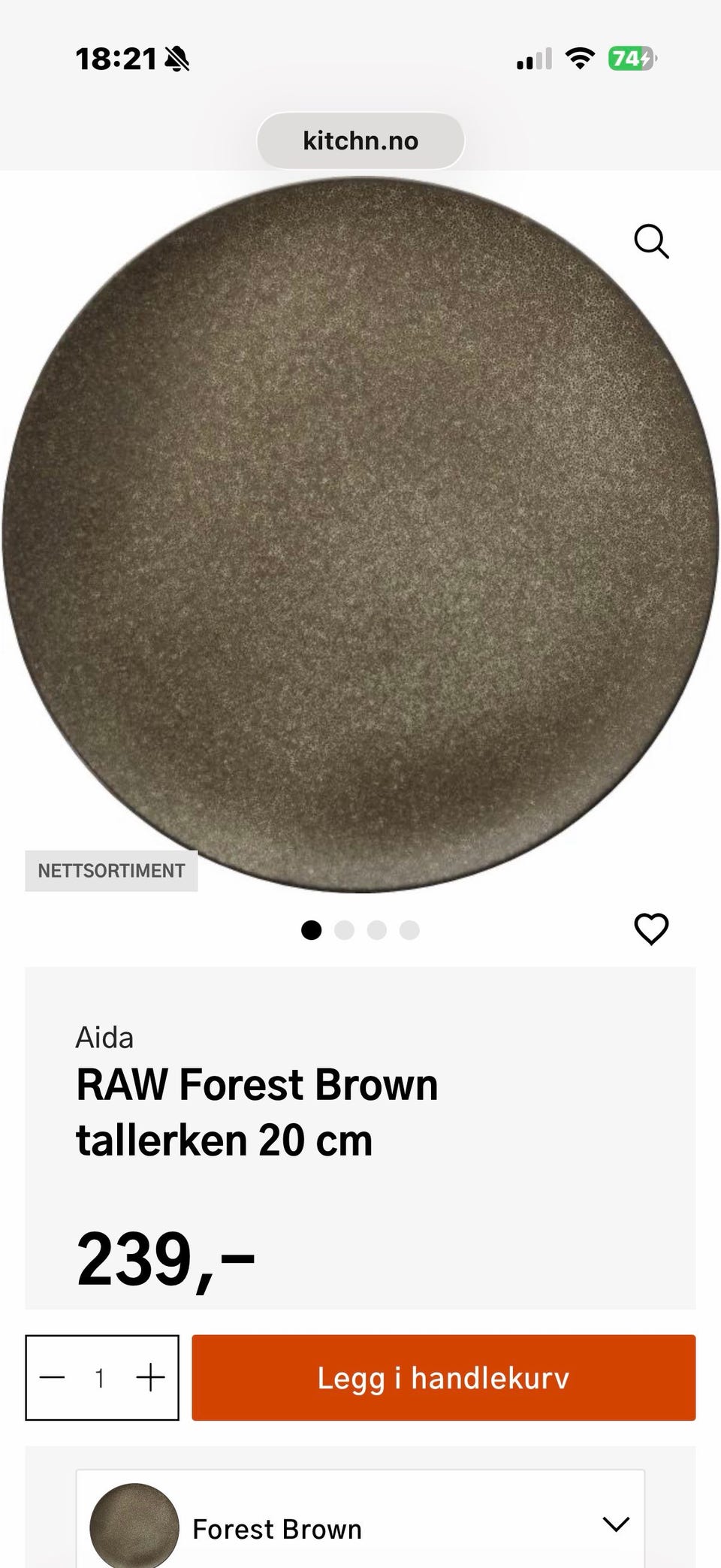Click Legg i handlekurv button
721x1568 pixels.
[x=443, y=1378]
